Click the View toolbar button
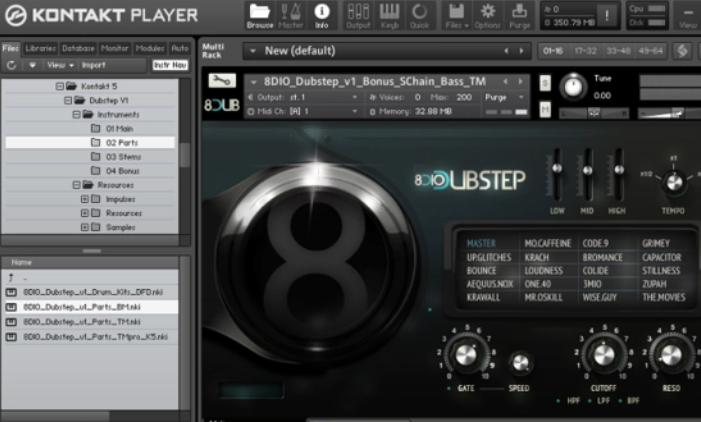 [x=688, y=16]
